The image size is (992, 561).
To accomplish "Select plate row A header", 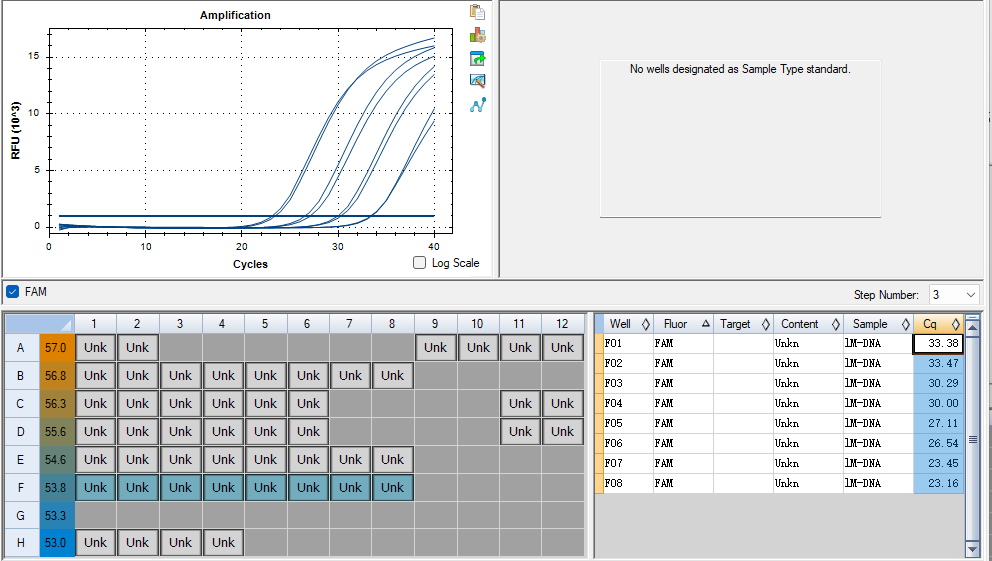I will [21, 348].
